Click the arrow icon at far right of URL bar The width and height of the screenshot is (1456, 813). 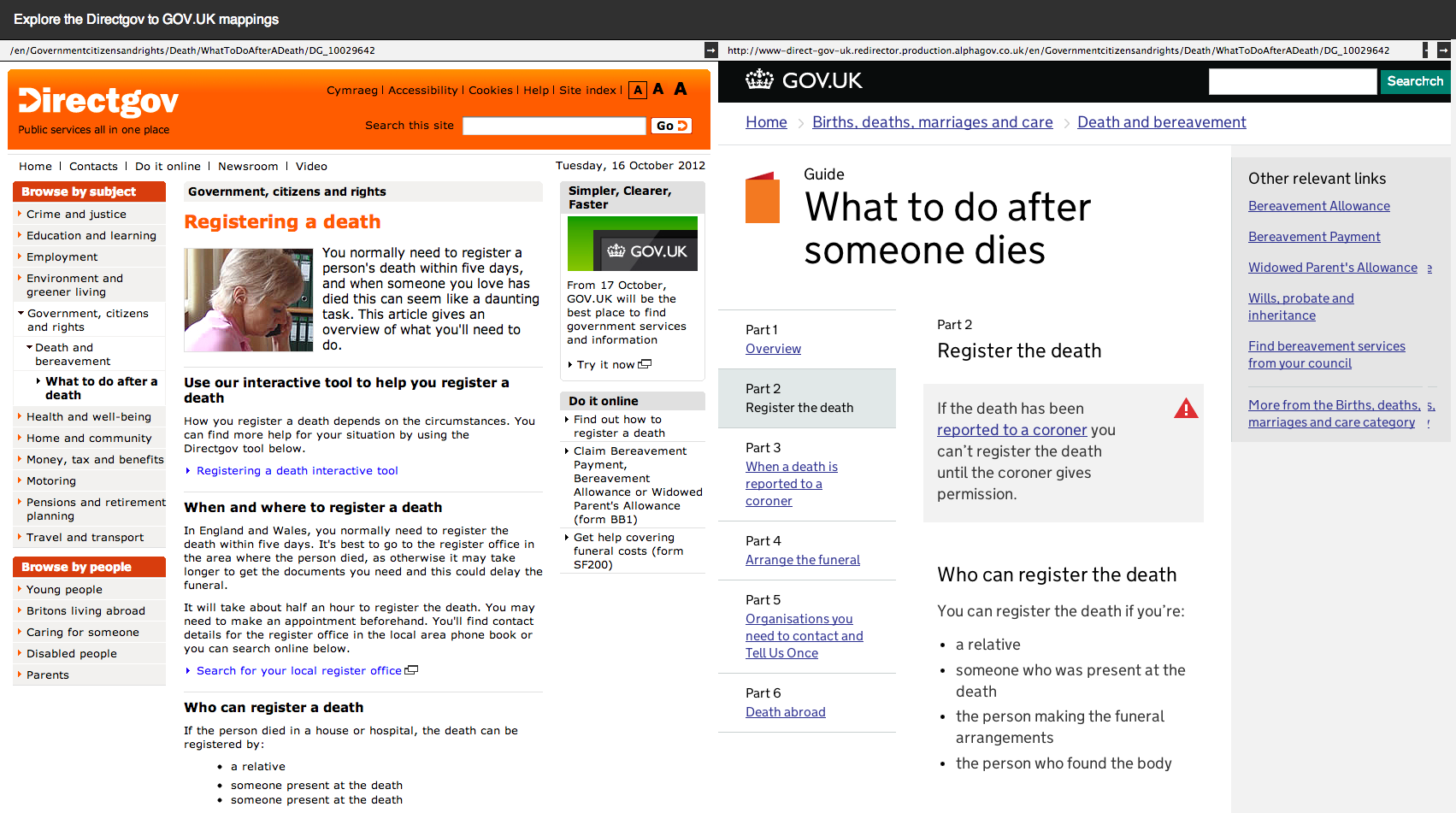pyautogui.click(x=1444, y=50)
